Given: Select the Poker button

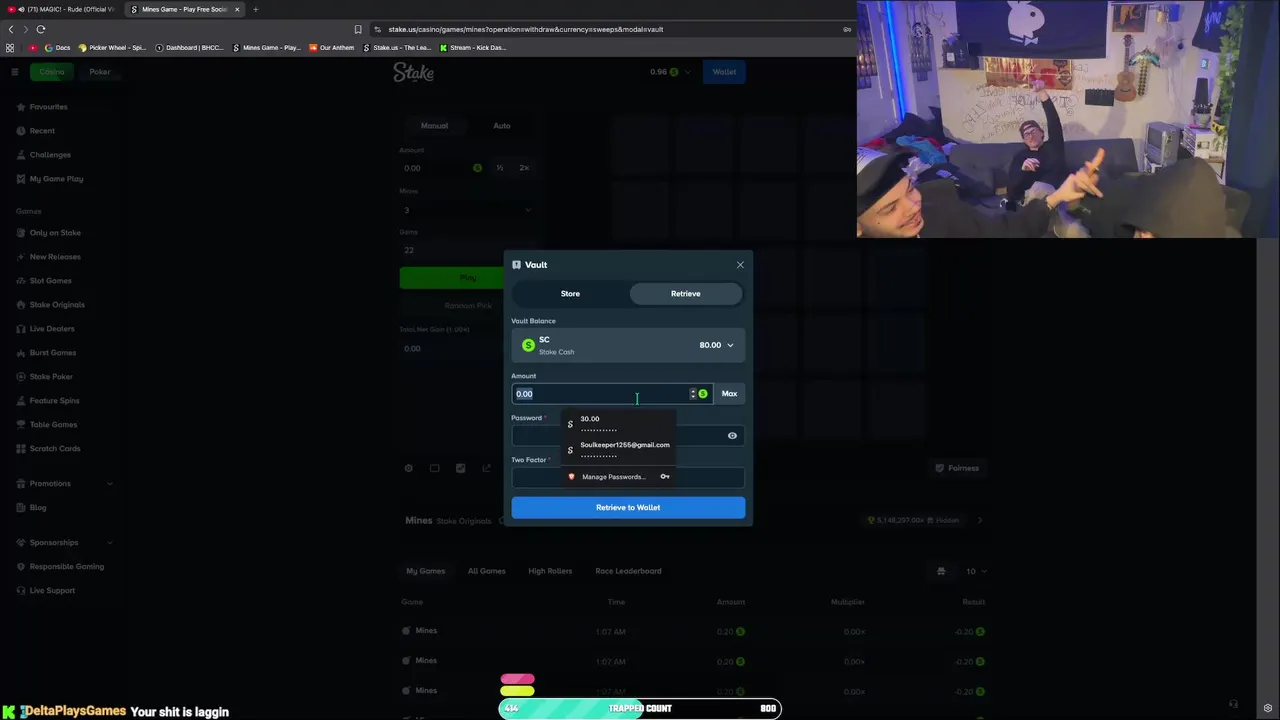Looking at the screenshot, I should (x=100, y=72).
